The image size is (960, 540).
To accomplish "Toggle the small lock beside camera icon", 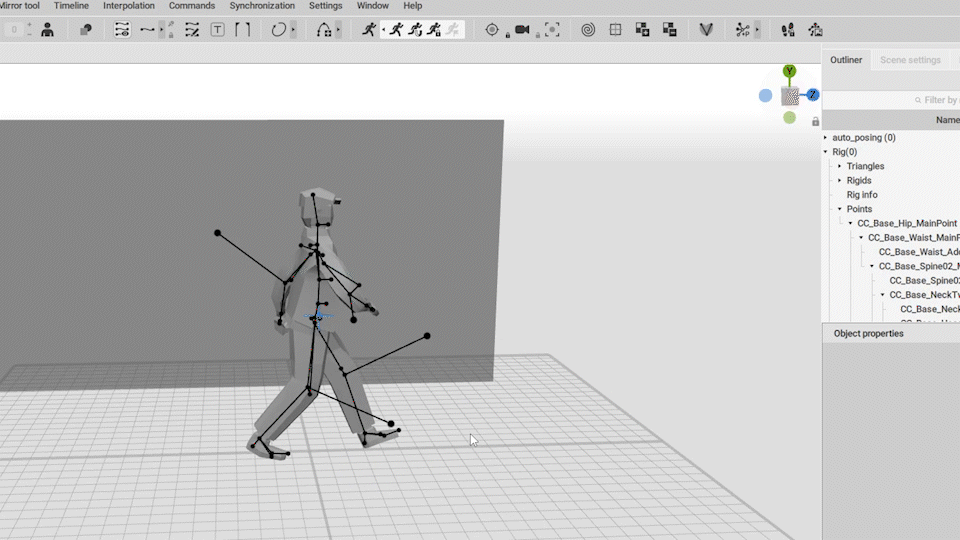I will point(538,36).
